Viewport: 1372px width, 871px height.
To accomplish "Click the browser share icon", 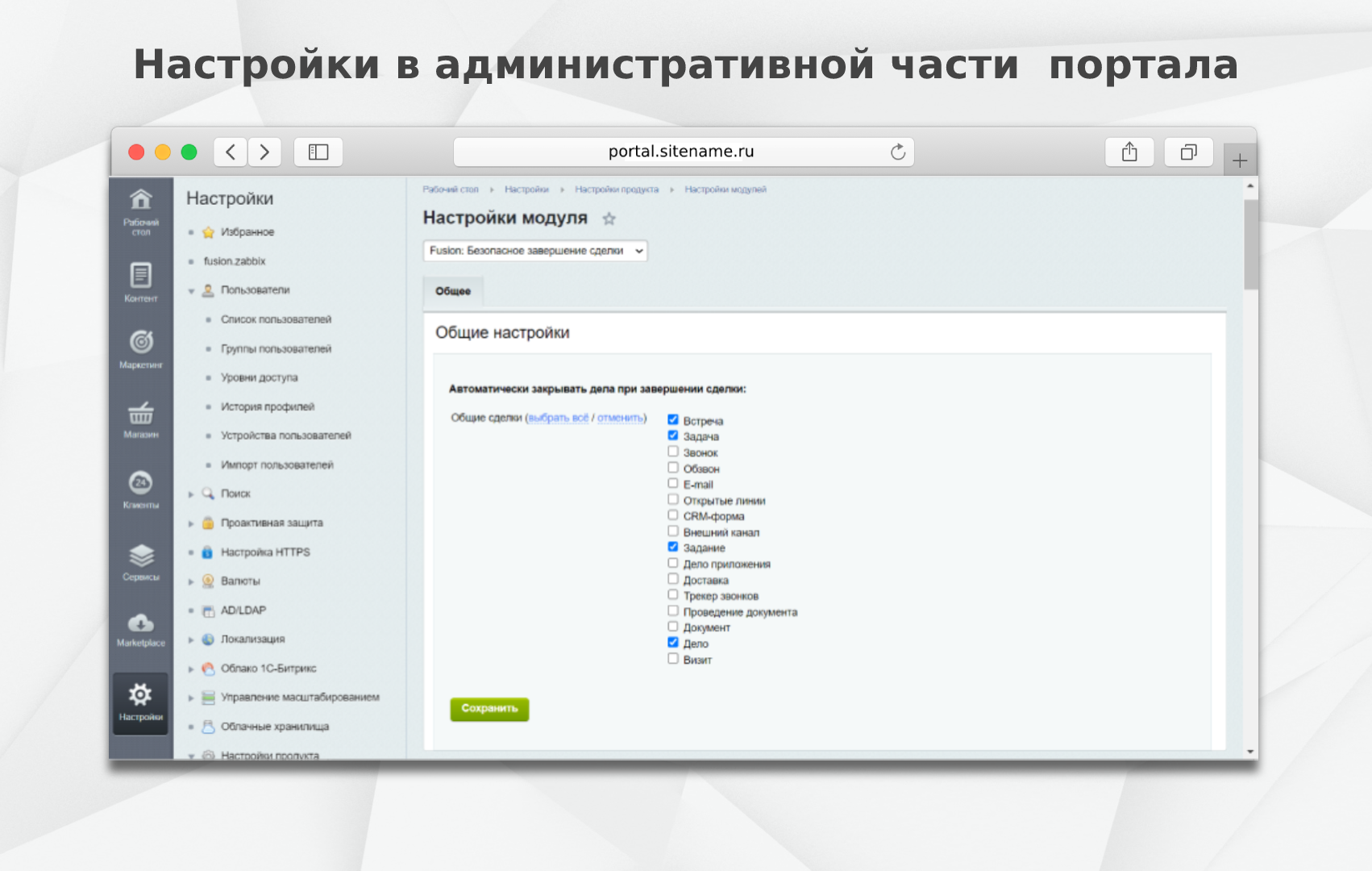I will pos(1129,152).
